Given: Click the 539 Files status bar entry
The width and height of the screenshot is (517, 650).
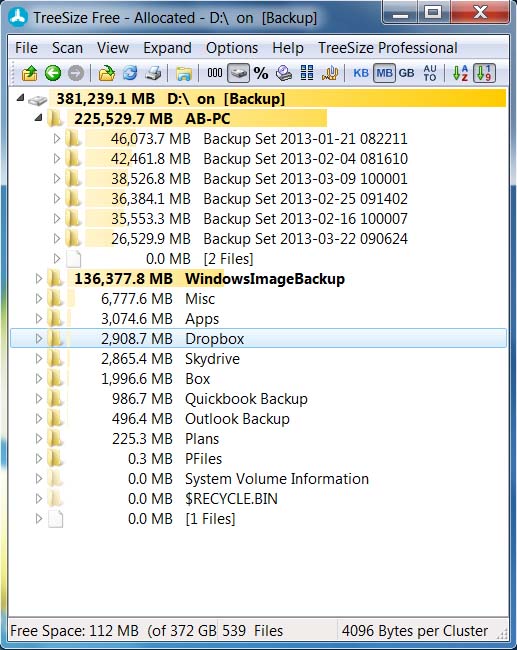Looking at the screenshot, I should (252, 631).
